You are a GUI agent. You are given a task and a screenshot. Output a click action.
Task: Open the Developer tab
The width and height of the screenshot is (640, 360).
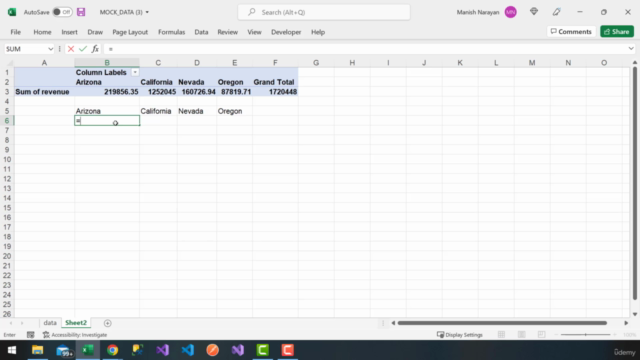point(286,32)
